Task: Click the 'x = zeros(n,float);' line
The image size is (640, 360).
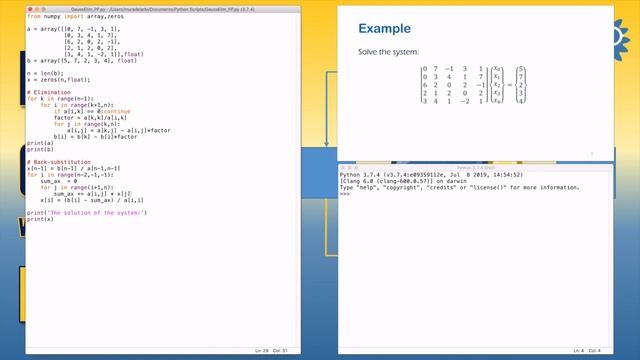Action: point(59,80)
